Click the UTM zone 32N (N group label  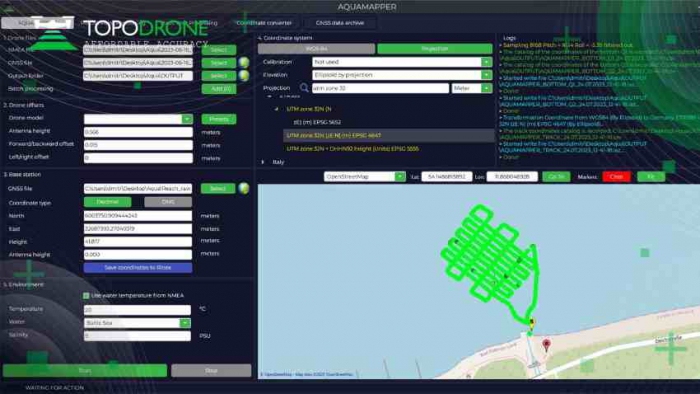point(309,109)
